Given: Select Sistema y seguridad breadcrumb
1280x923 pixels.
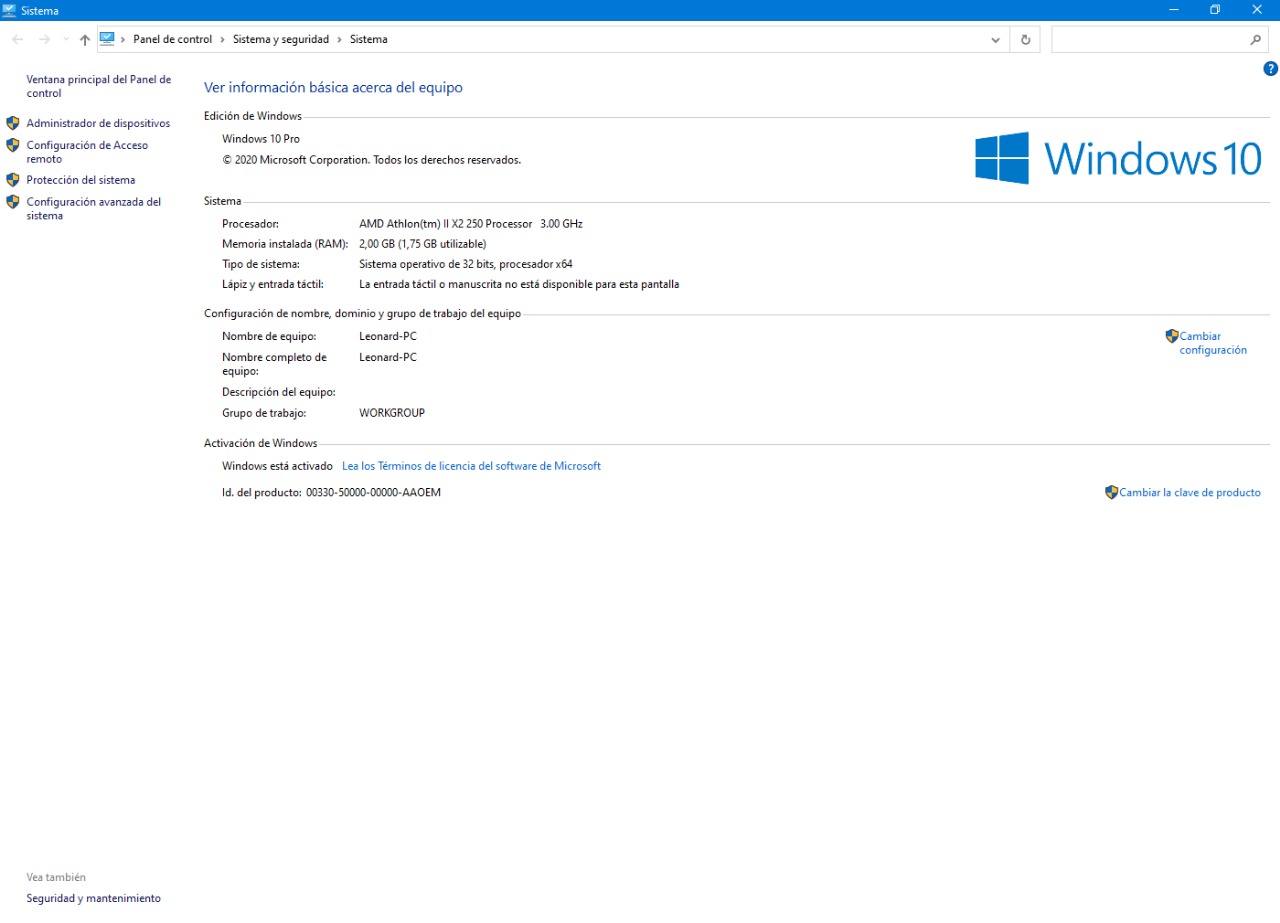Looking at the screenshot, I should click(281, 39).
